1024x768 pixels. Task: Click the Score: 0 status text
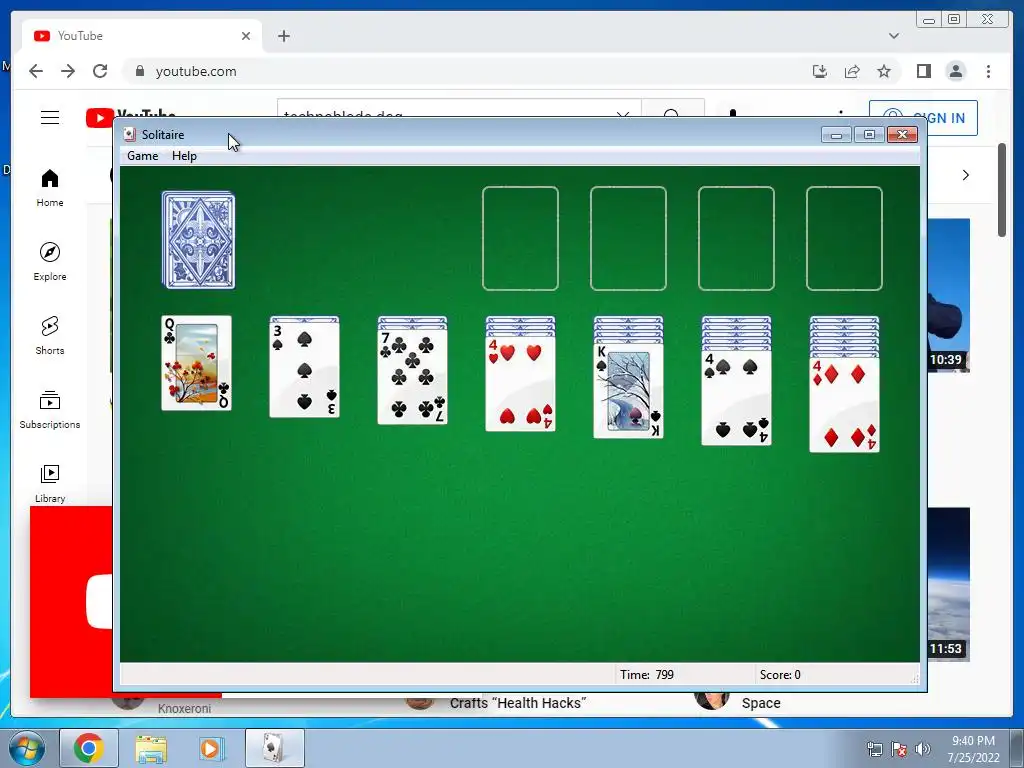click(x=780, y=675)
